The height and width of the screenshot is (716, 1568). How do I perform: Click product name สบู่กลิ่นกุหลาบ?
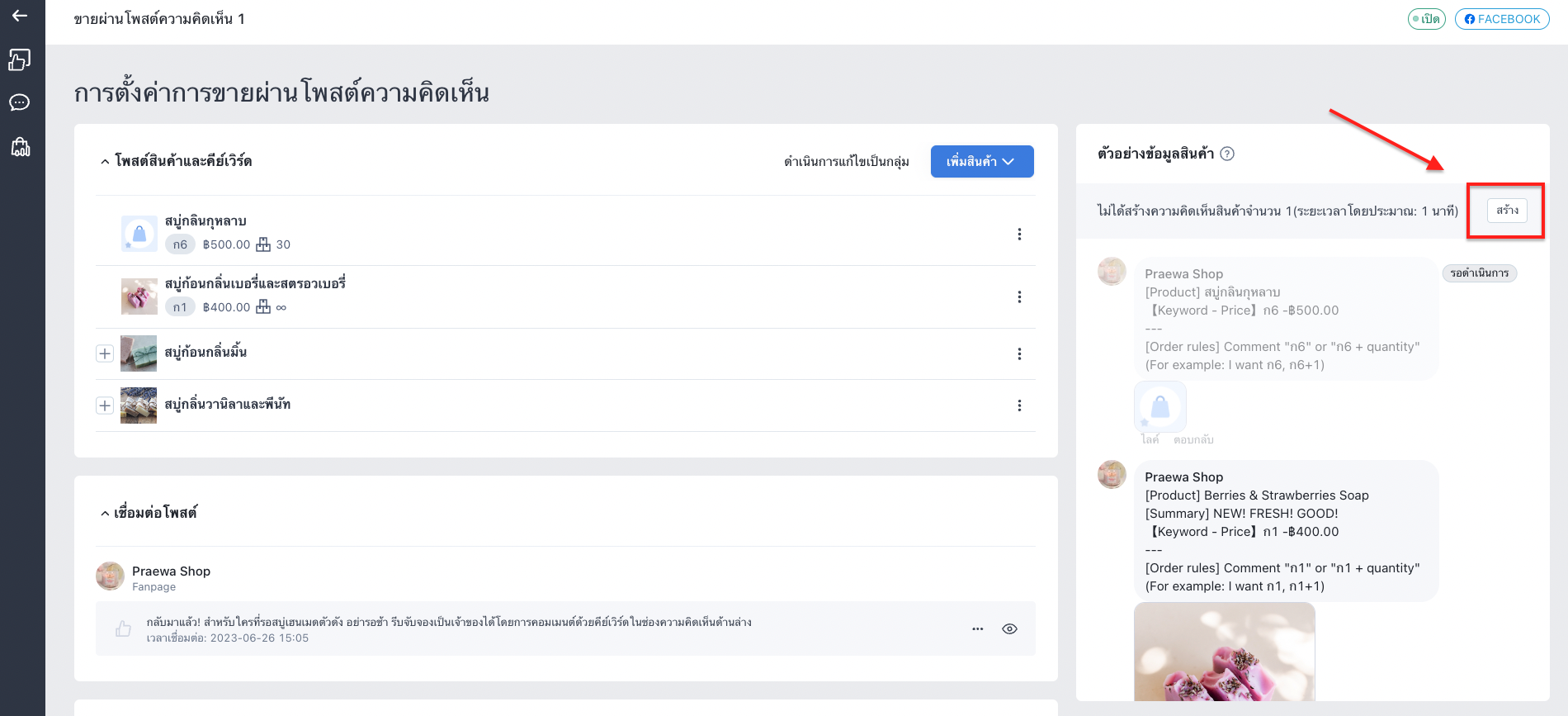(x=205, y=221)
